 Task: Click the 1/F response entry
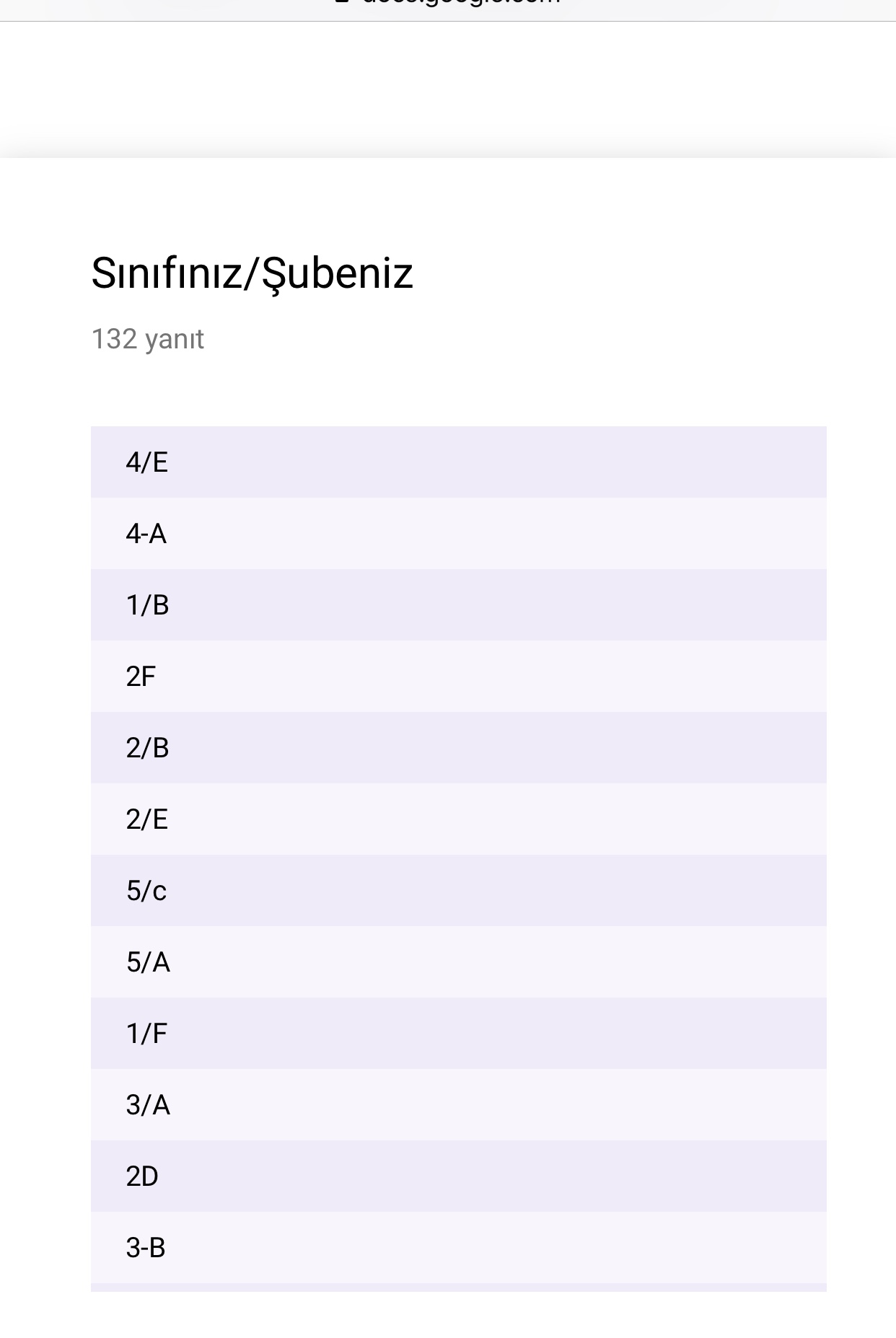[458, 1033]
